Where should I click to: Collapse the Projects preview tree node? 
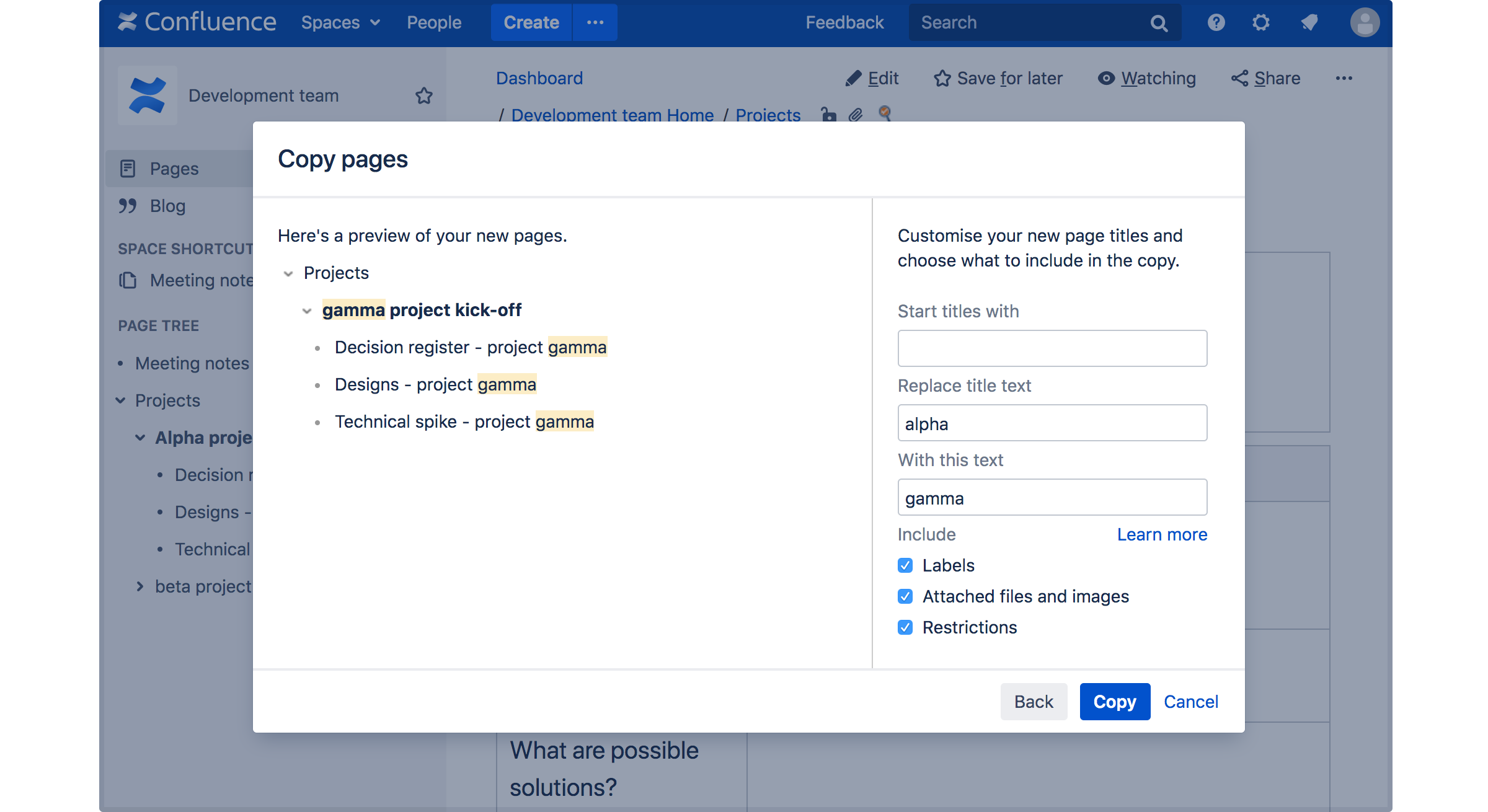pos(288,273)
